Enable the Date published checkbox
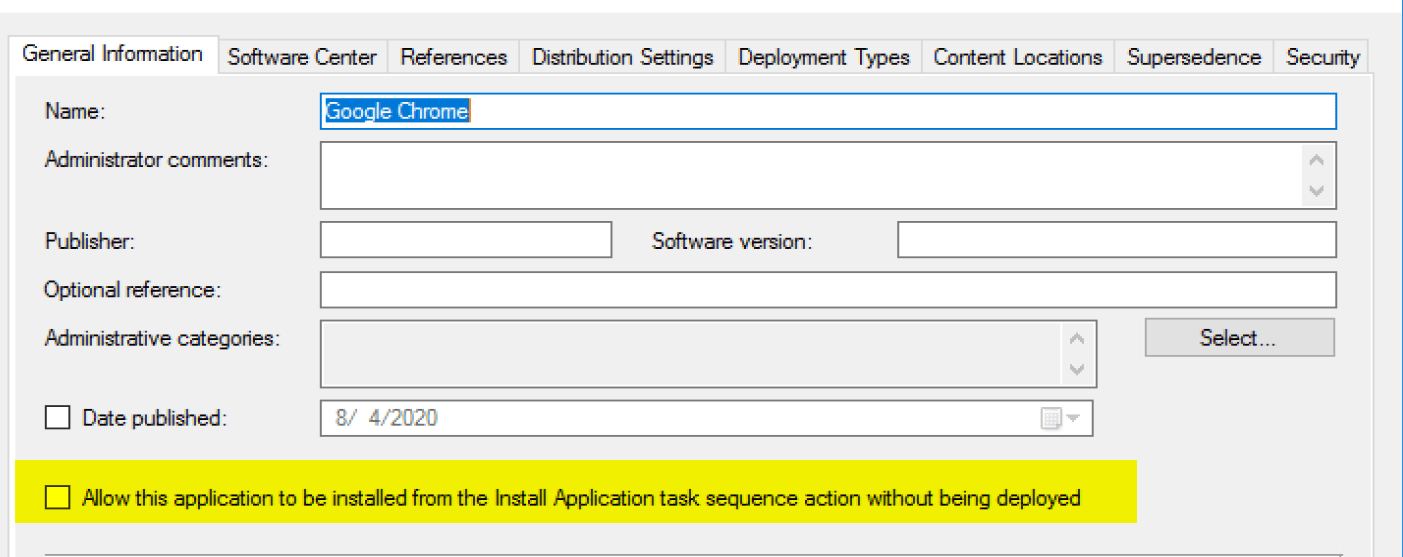This screenshot has width=1403, height=557. coord(58,417)
